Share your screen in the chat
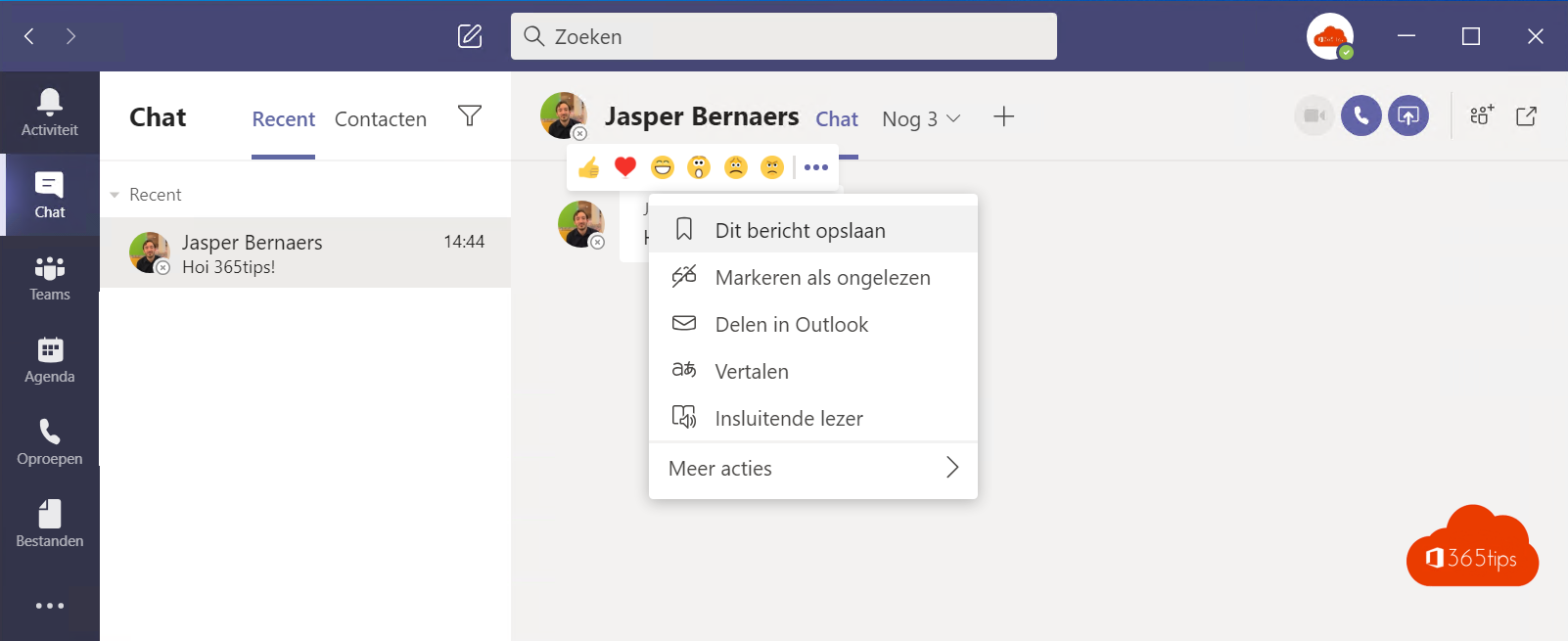This screenshot has height=641, width=1568. pos(1408,115)
